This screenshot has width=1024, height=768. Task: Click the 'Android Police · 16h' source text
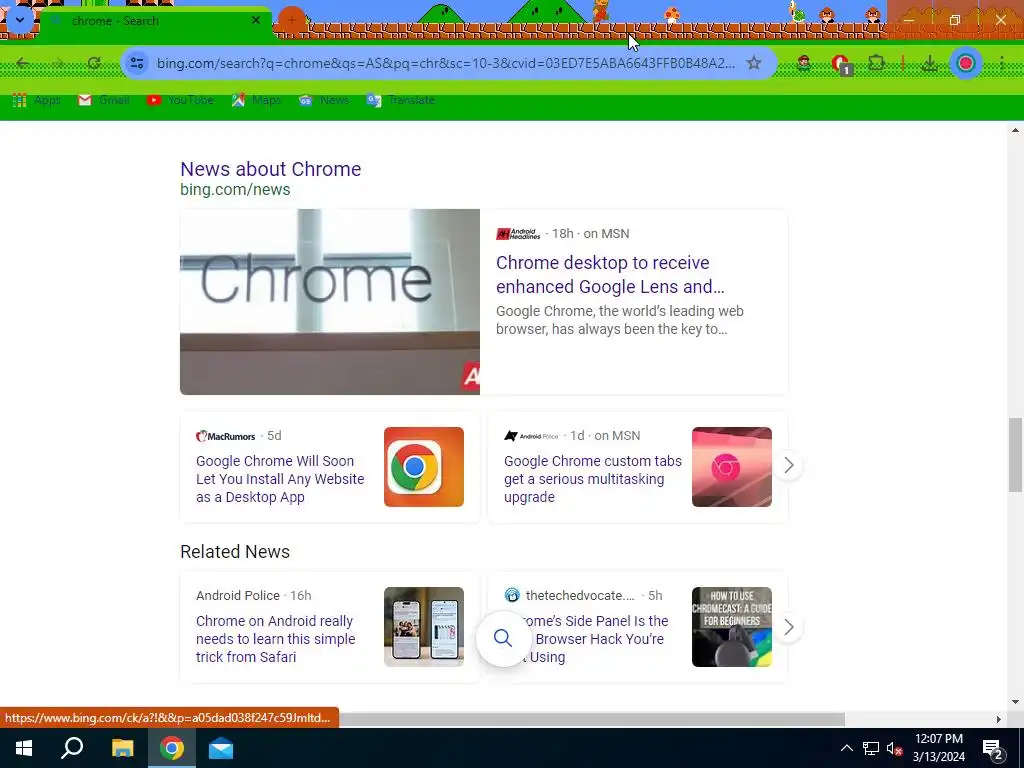coord(253,596)
